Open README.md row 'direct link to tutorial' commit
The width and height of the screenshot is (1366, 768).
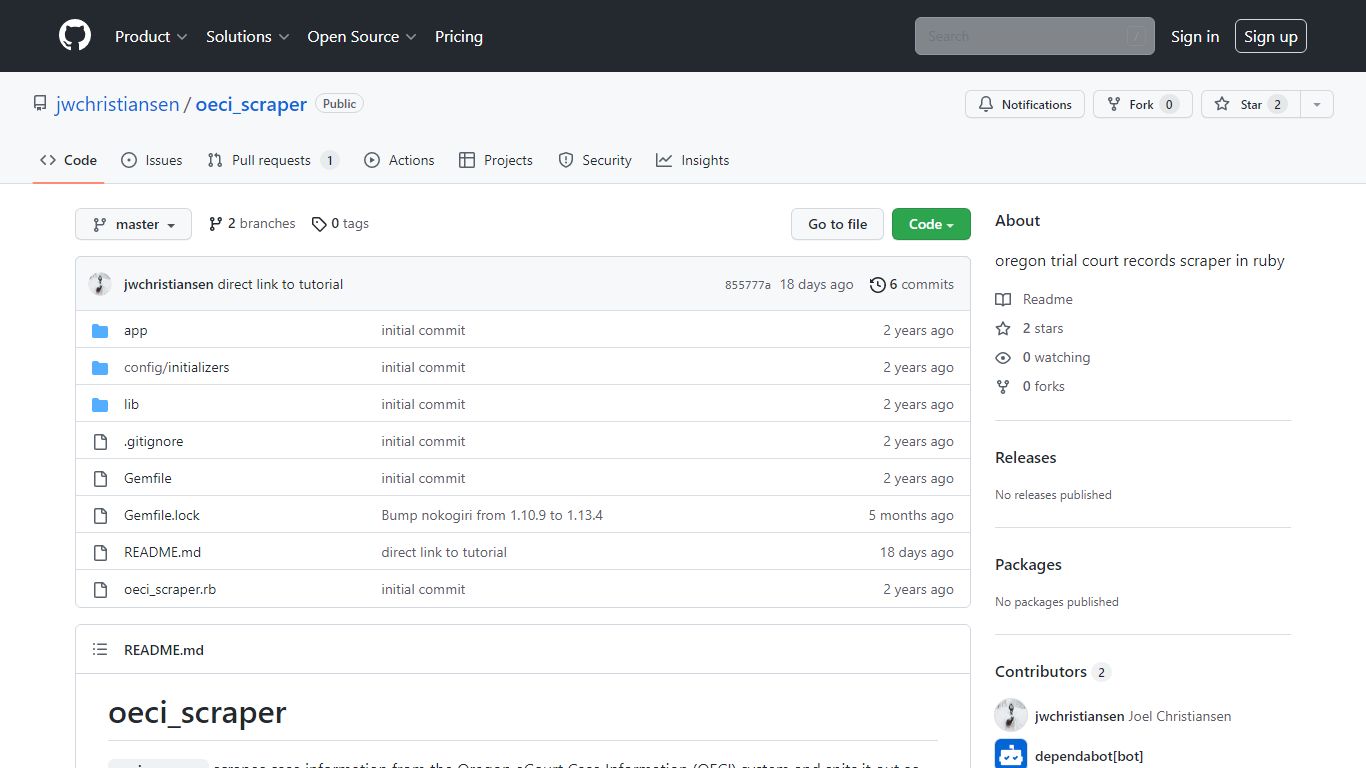pyautogui.click(x=444, y=552)
